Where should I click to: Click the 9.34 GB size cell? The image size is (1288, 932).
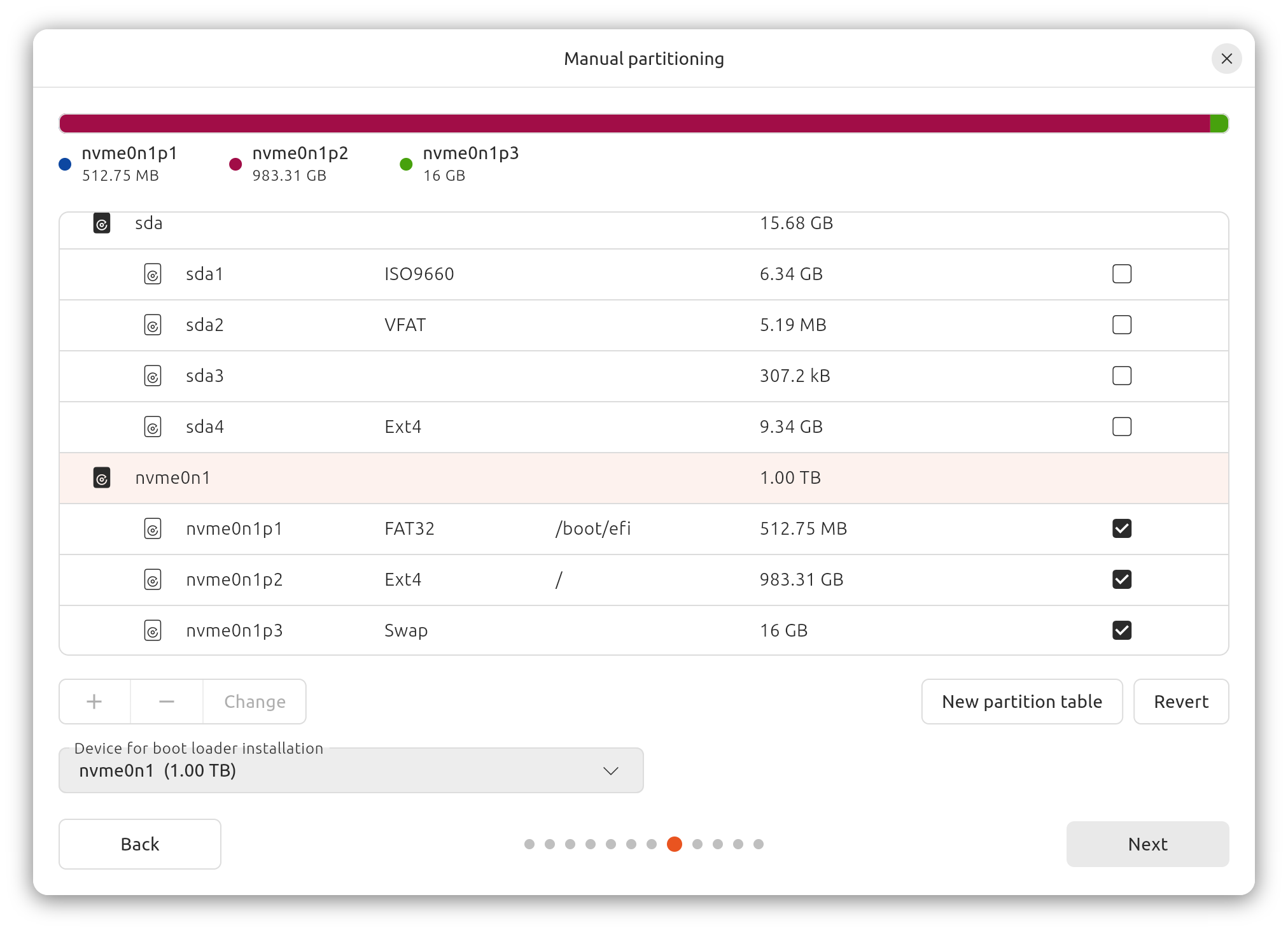click(x=791, y=427)
